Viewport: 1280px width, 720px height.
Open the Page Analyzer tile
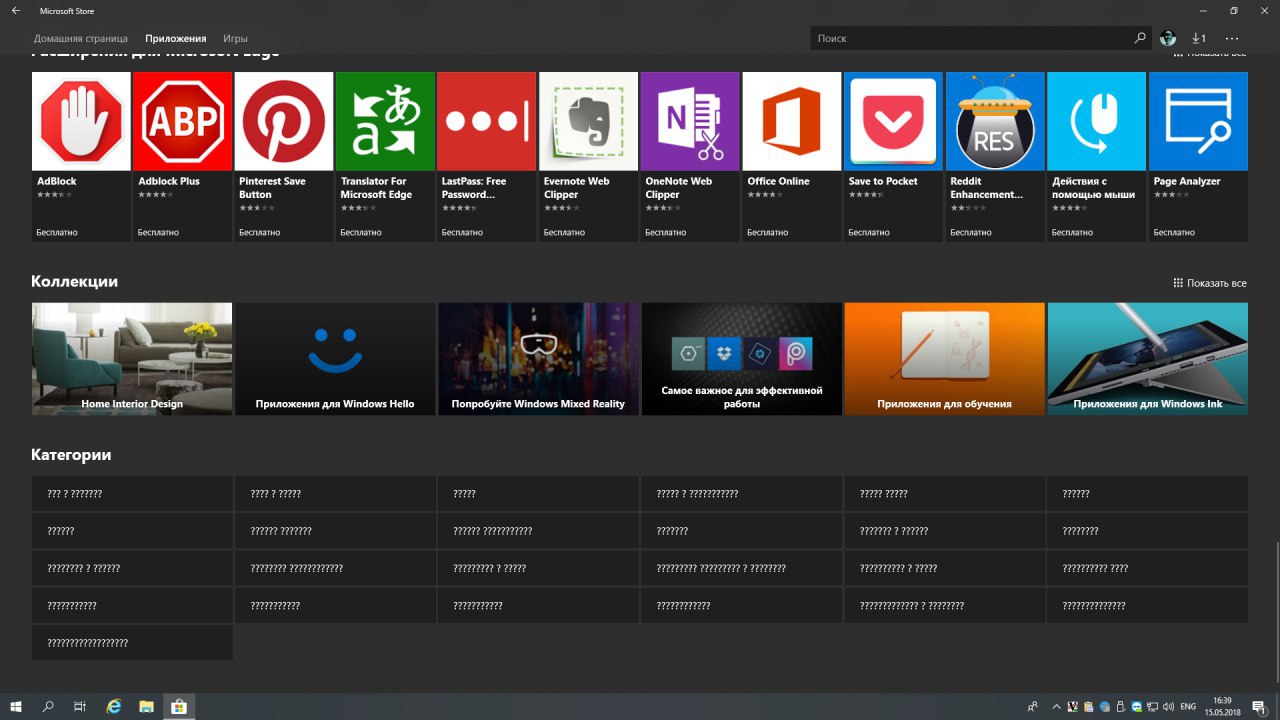(x=1198, y=156)
